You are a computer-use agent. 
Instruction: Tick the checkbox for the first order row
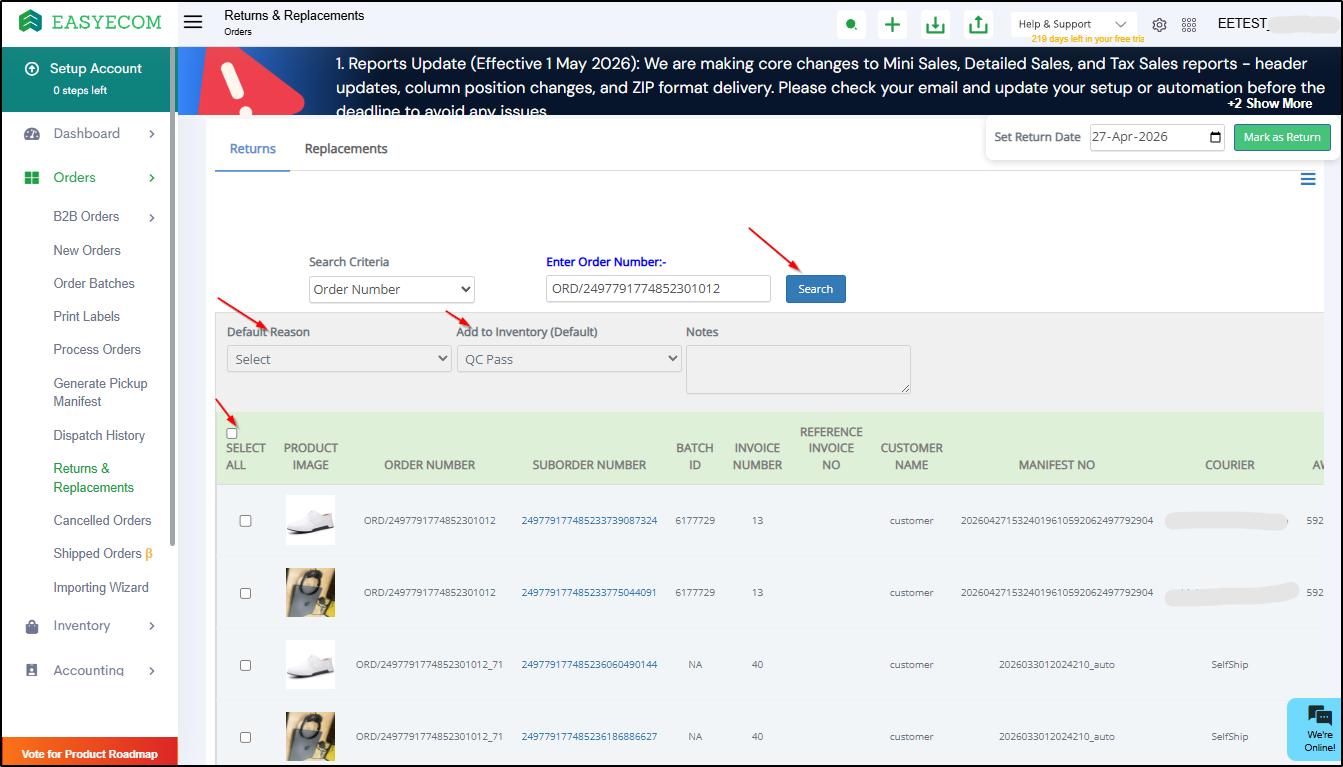[x=246, y=521]
